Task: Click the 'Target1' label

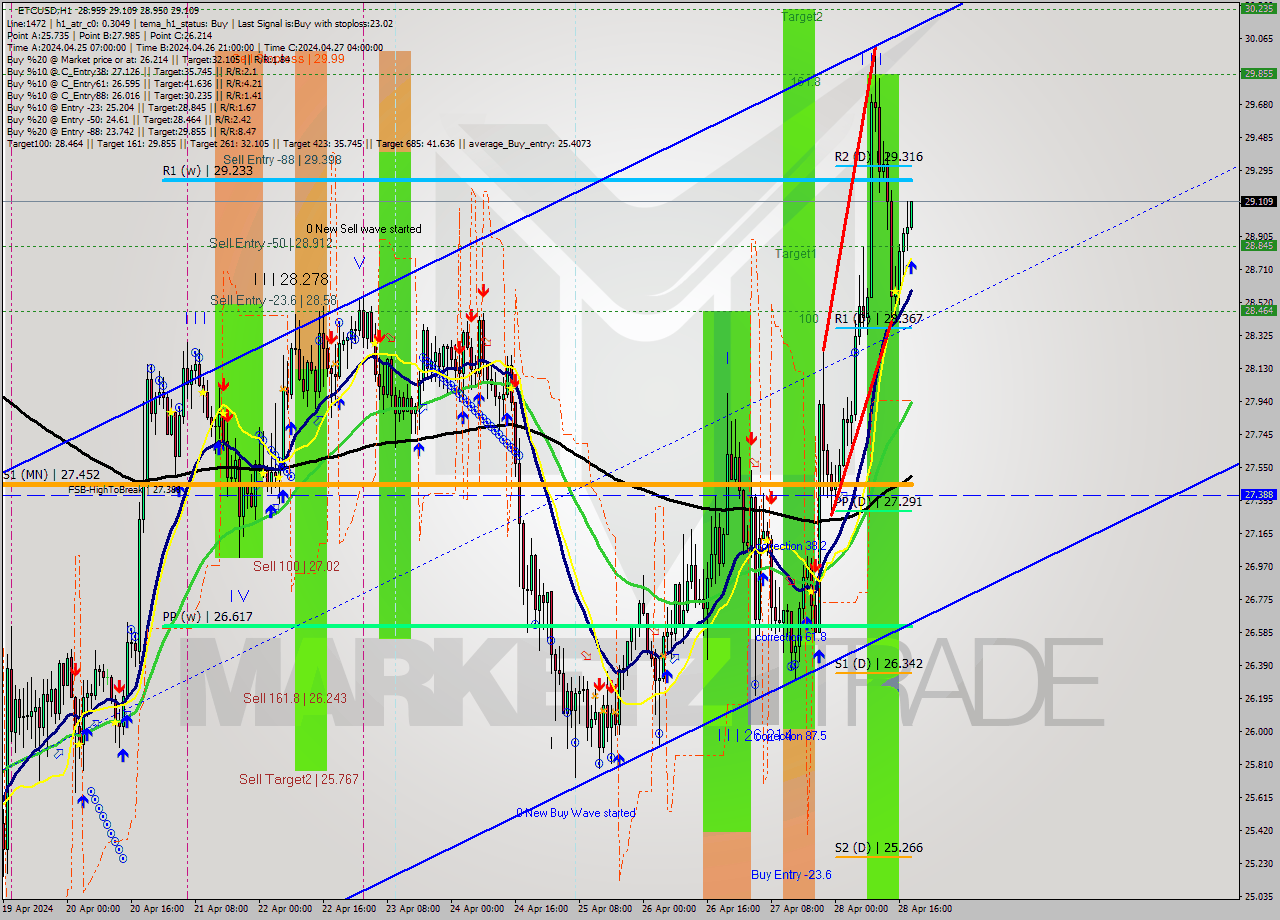Action: tap(796, 254)
